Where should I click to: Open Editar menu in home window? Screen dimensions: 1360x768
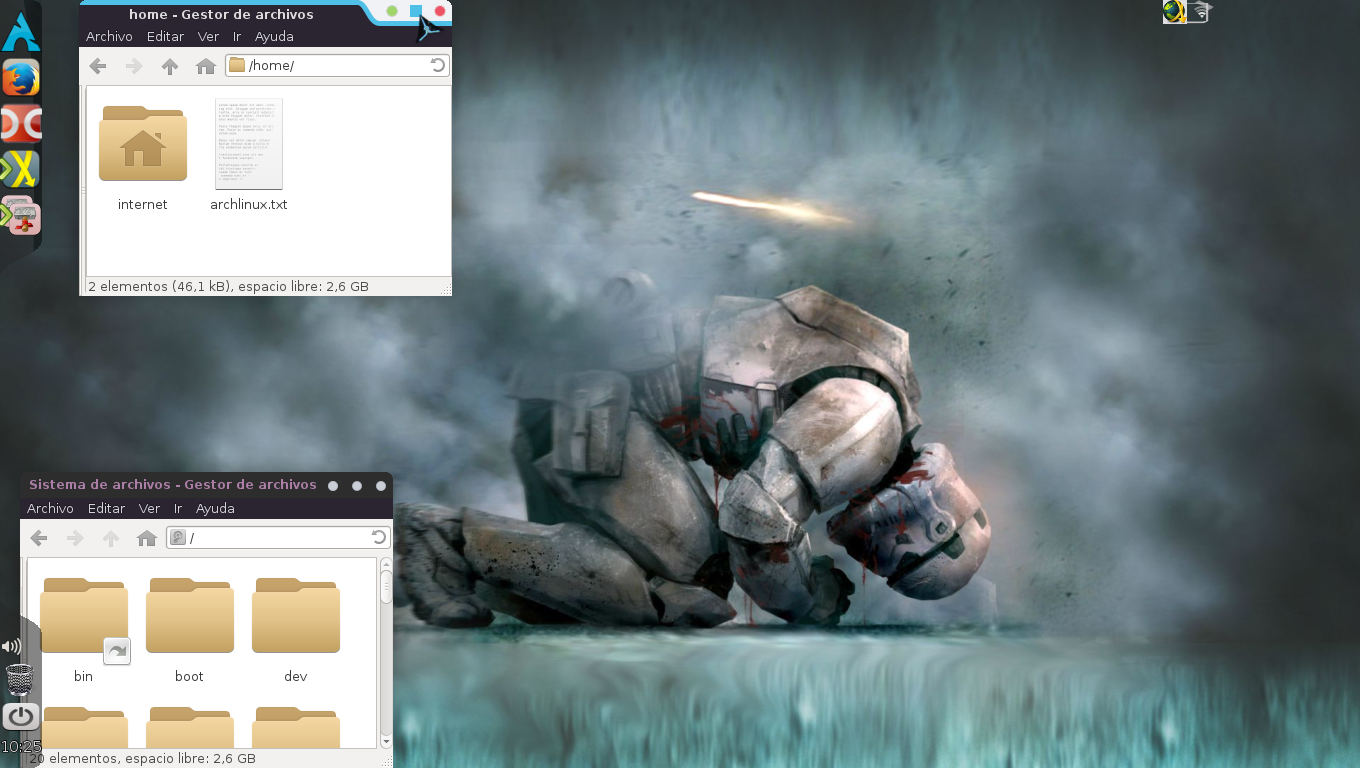click(x=165, y=36)
